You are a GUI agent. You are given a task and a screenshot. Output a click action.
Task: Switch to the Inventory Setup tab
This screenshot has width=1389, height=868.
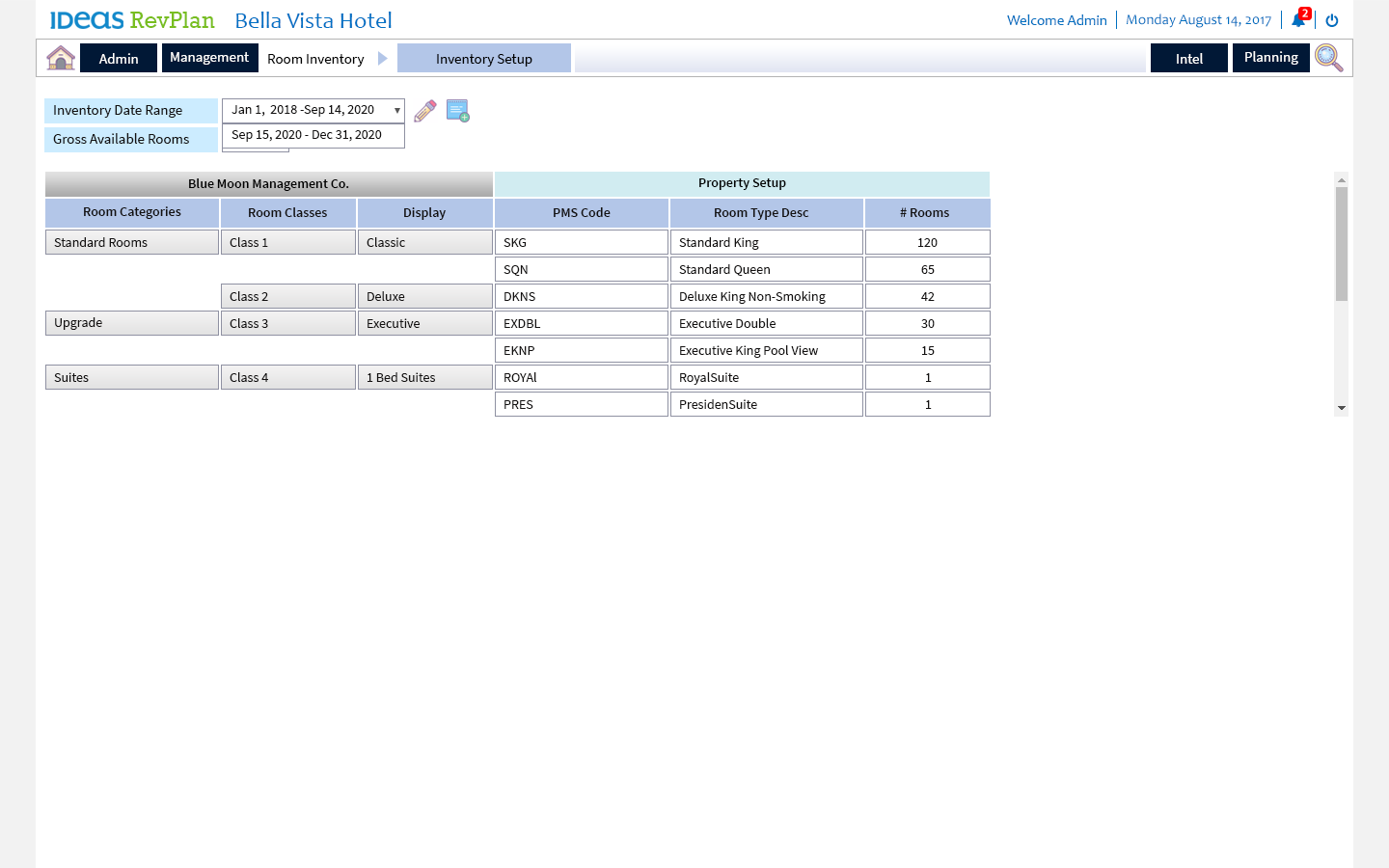click(483, 59)
